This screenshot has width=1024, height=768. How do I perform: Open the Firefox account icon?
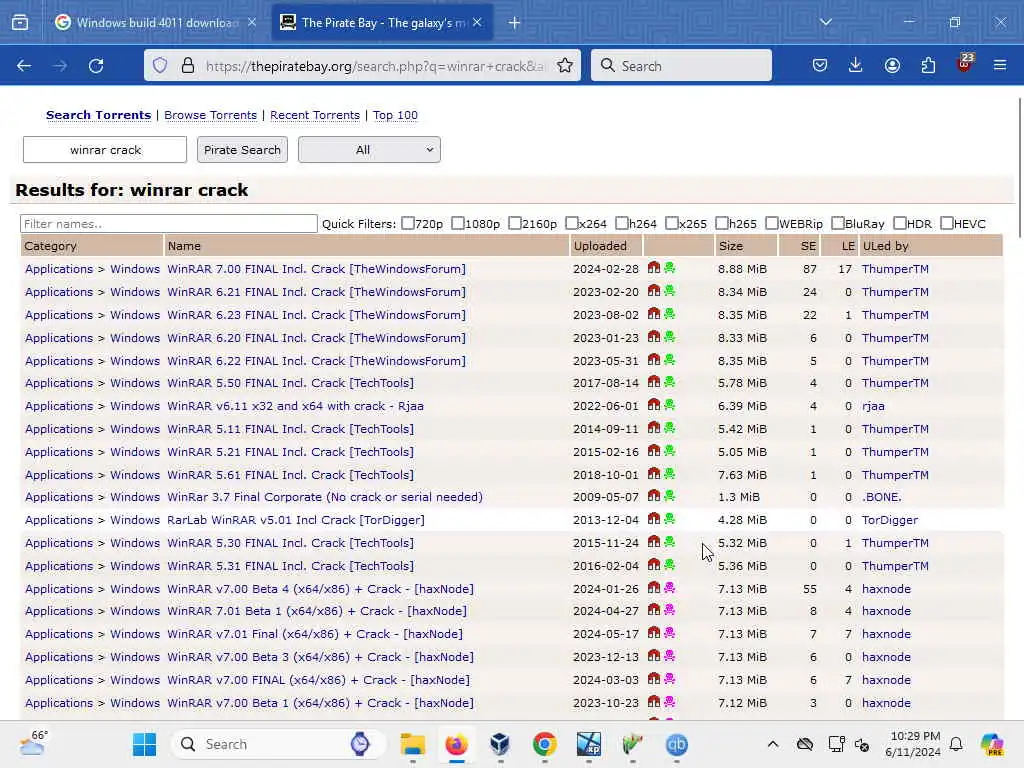click(892, 65)
